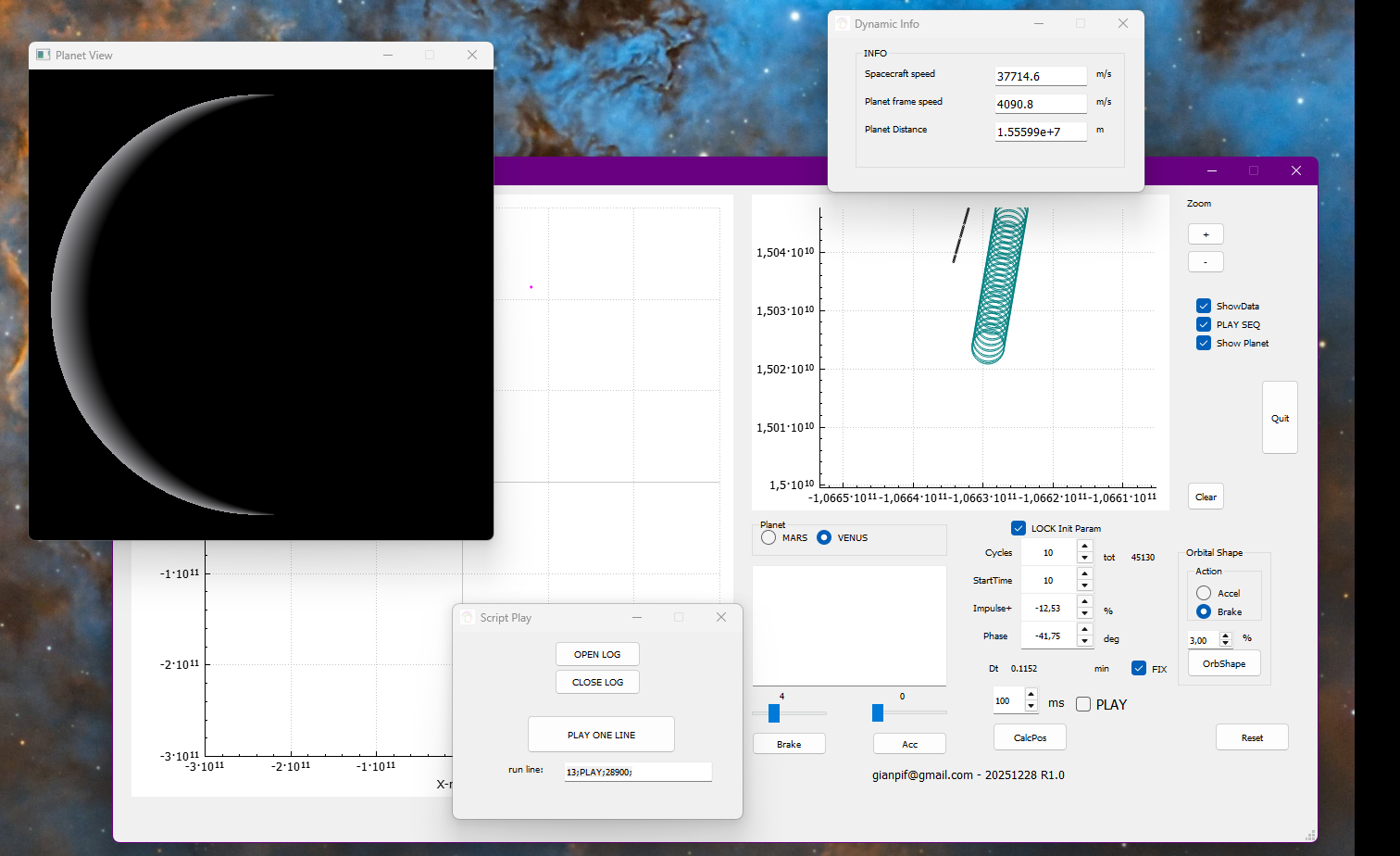Decrease the Phase value with down arrow
Image resolution: width=1400 pixels, height=856 pixels.
[1084, 642]
